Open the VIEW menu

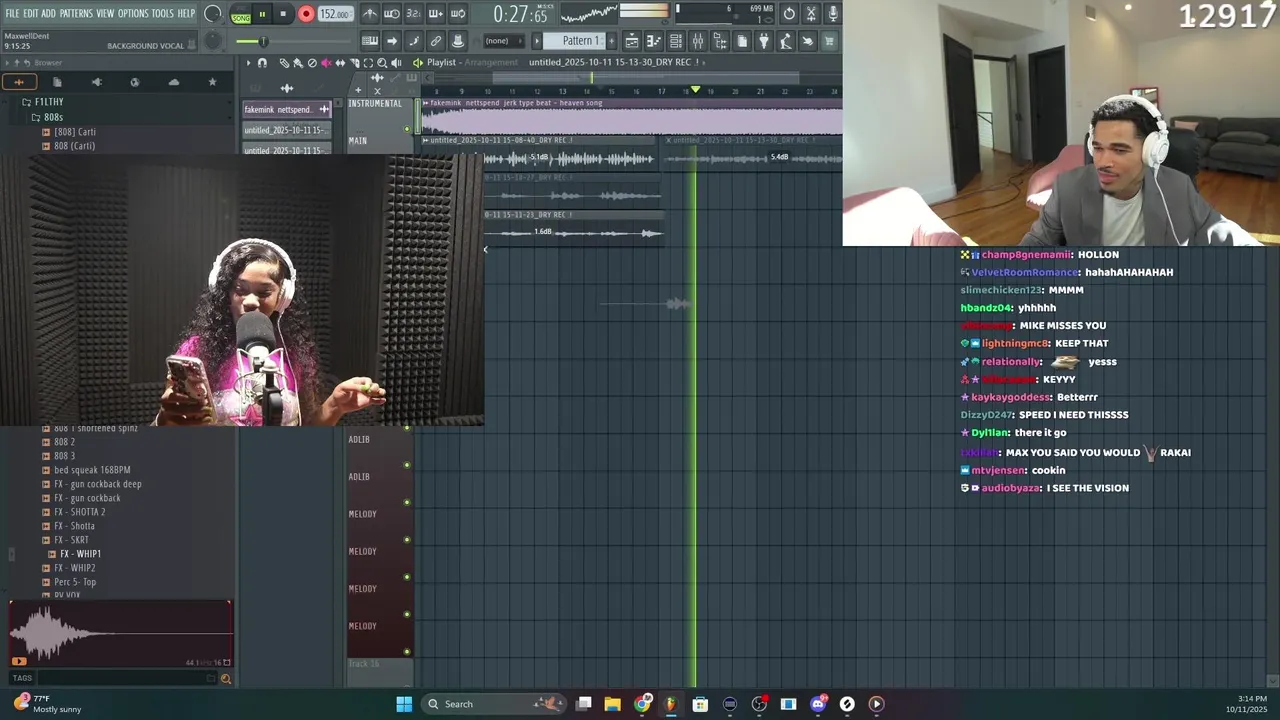(105, 13)
